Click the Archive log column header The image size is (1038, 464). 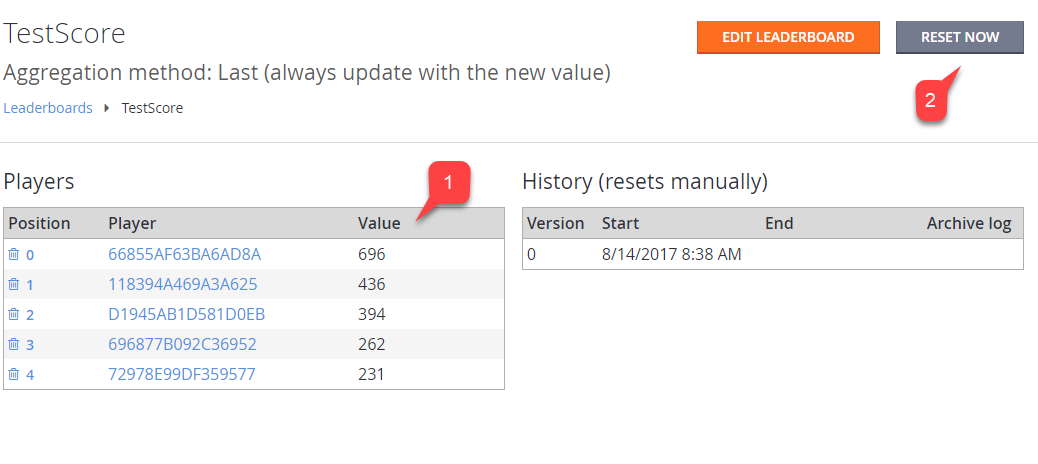click(968, 224)
